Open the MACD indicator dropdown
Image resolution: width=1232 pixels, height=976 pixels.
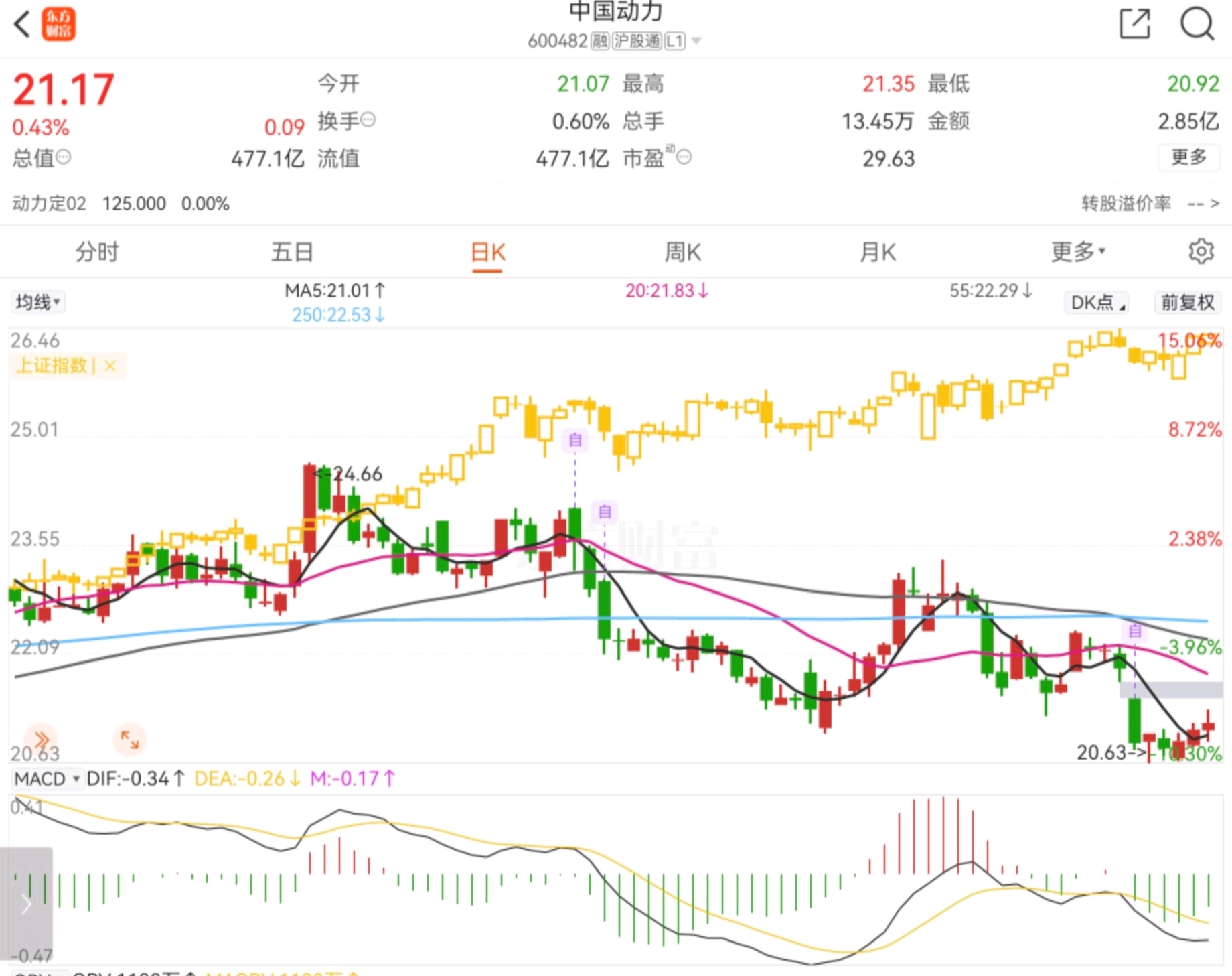[x=47, y=779]
